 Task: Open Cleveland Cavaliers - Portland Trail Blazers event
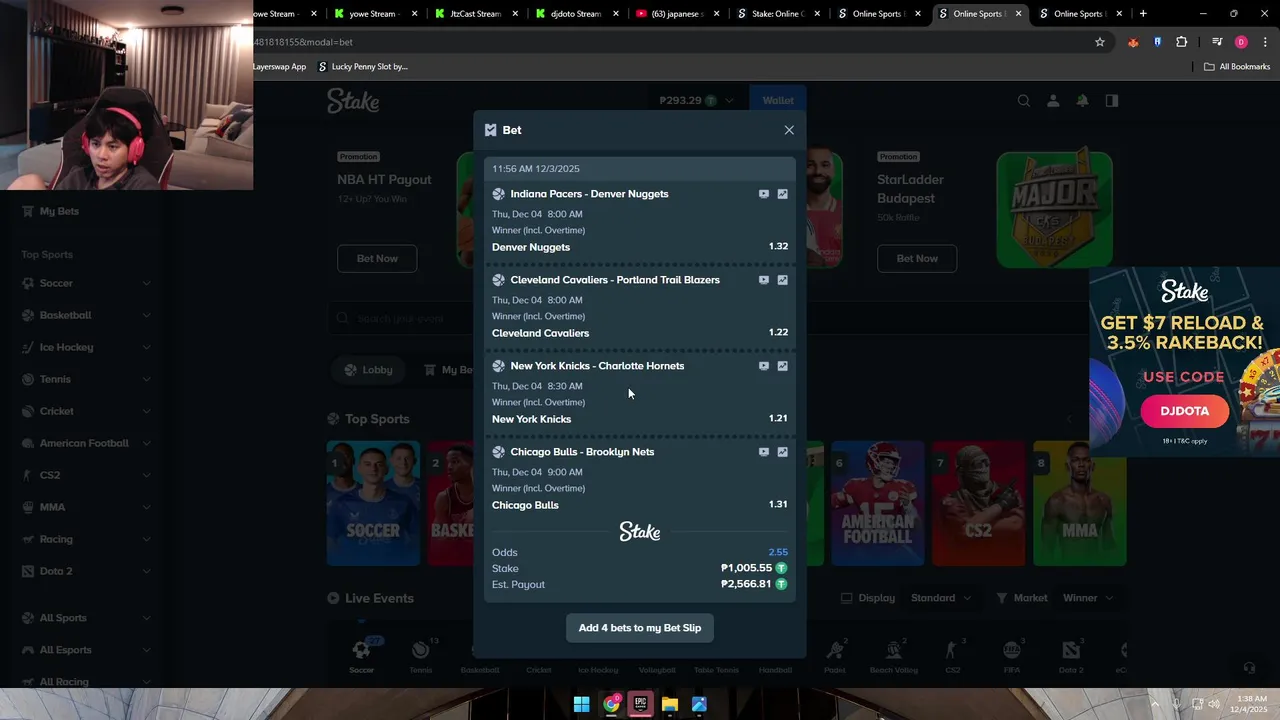point(615,280)
